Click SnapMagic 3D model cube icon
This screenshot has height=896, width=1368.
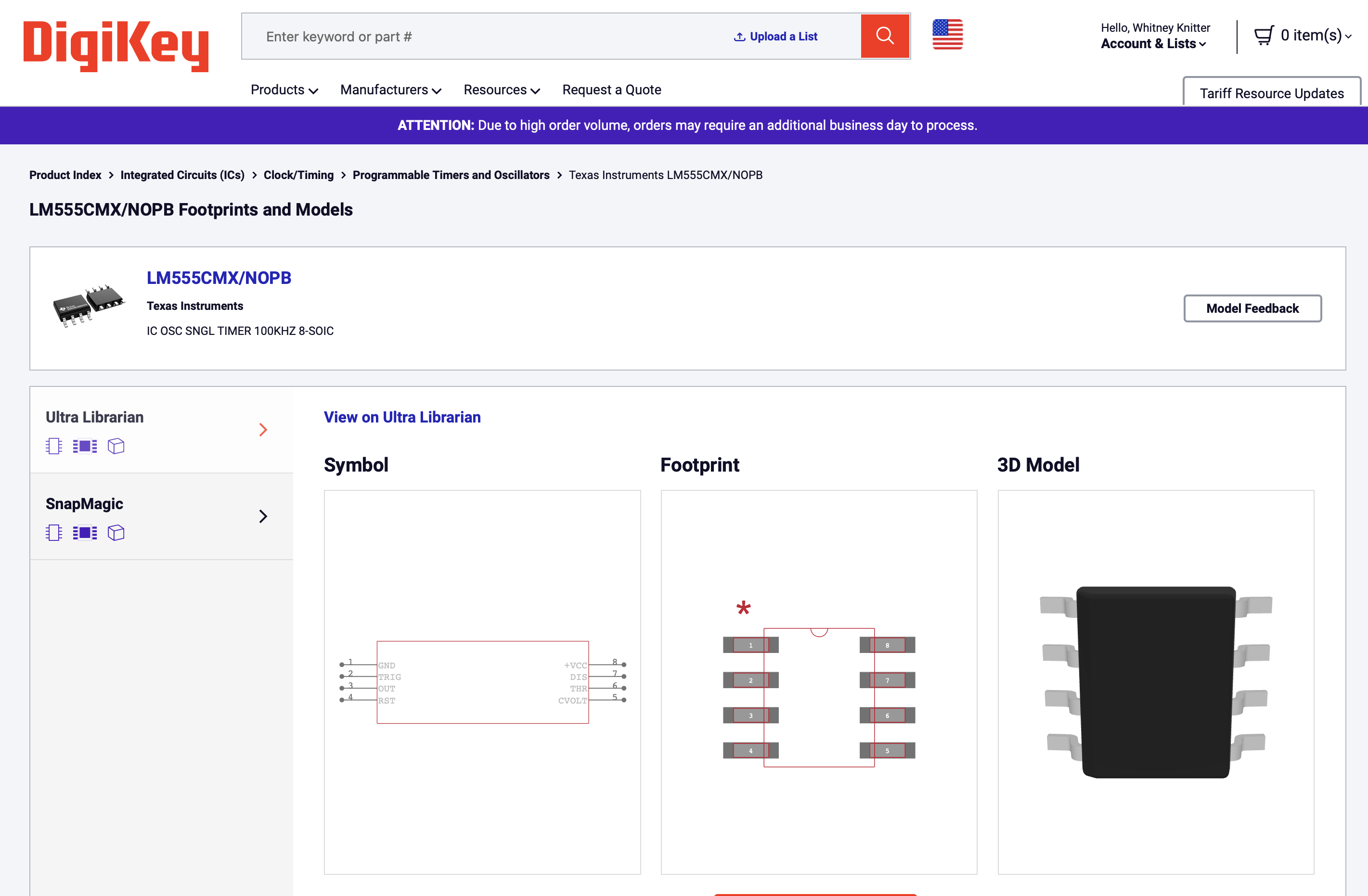116,533
